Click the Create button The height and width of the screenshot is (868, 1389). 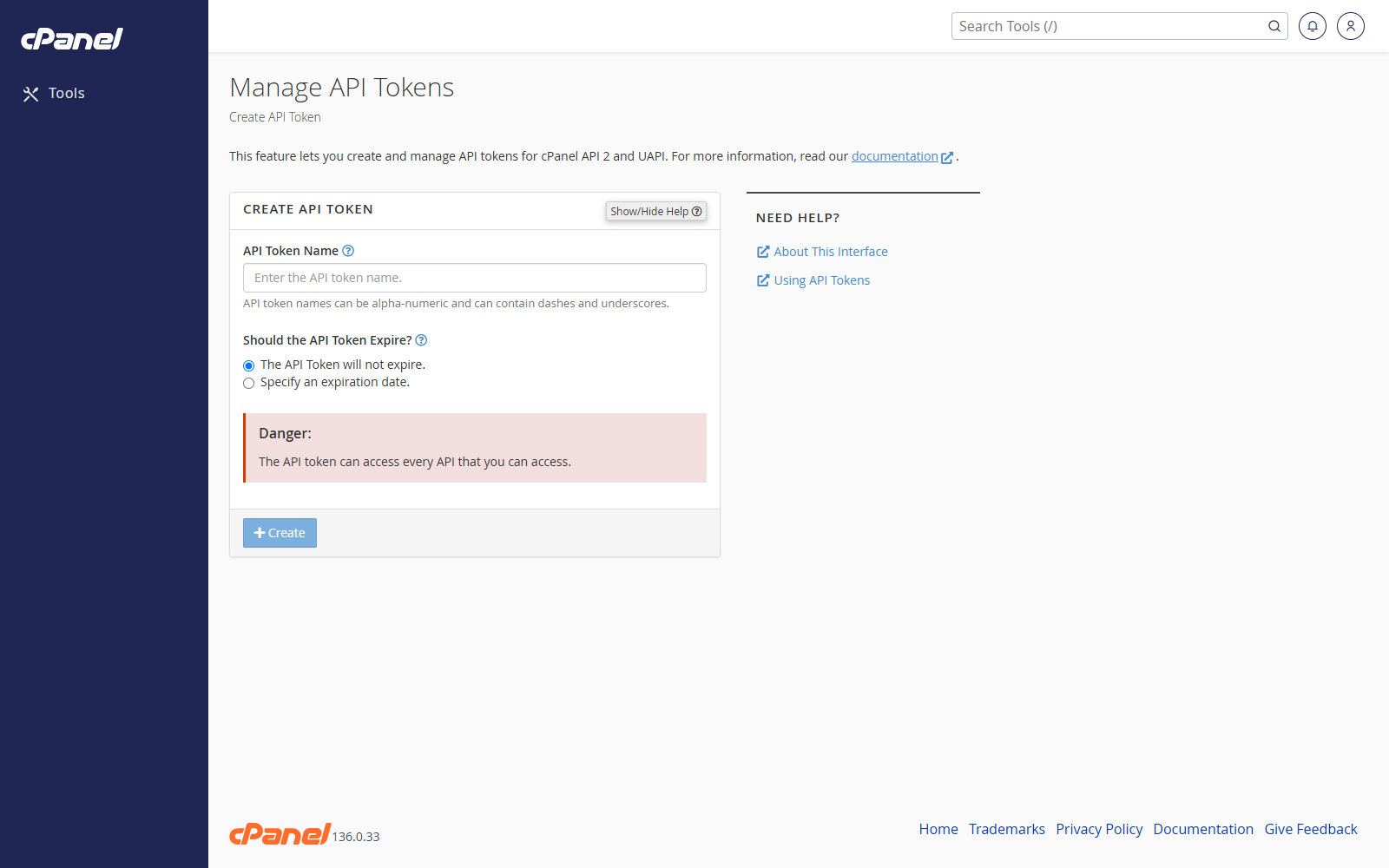pos(280,533)
